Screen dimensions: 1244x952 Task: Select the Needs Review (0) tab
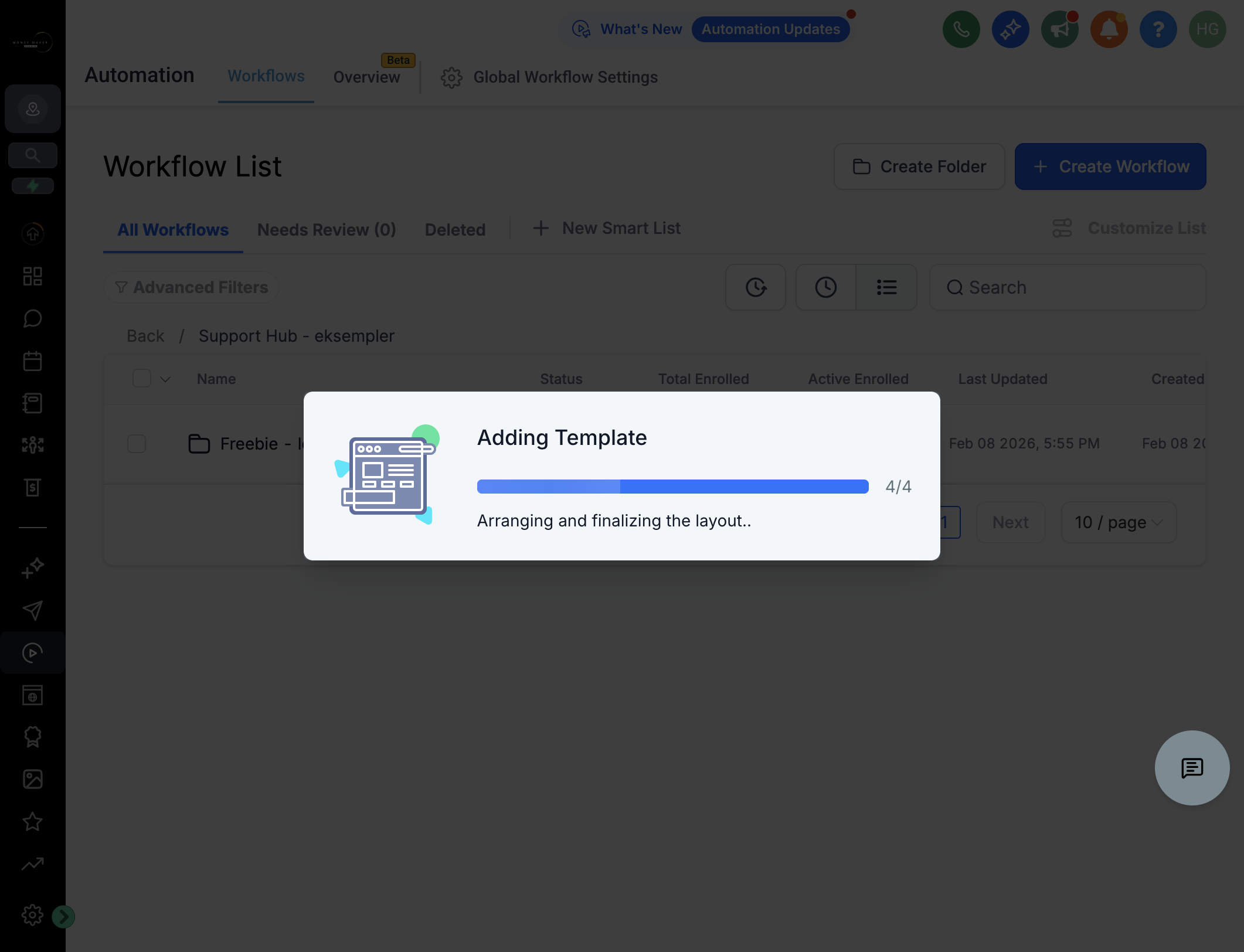327,229
